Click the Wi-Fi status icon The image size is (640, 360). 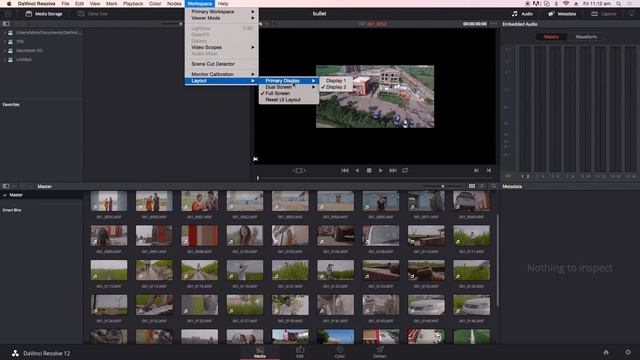click(566, 4)
